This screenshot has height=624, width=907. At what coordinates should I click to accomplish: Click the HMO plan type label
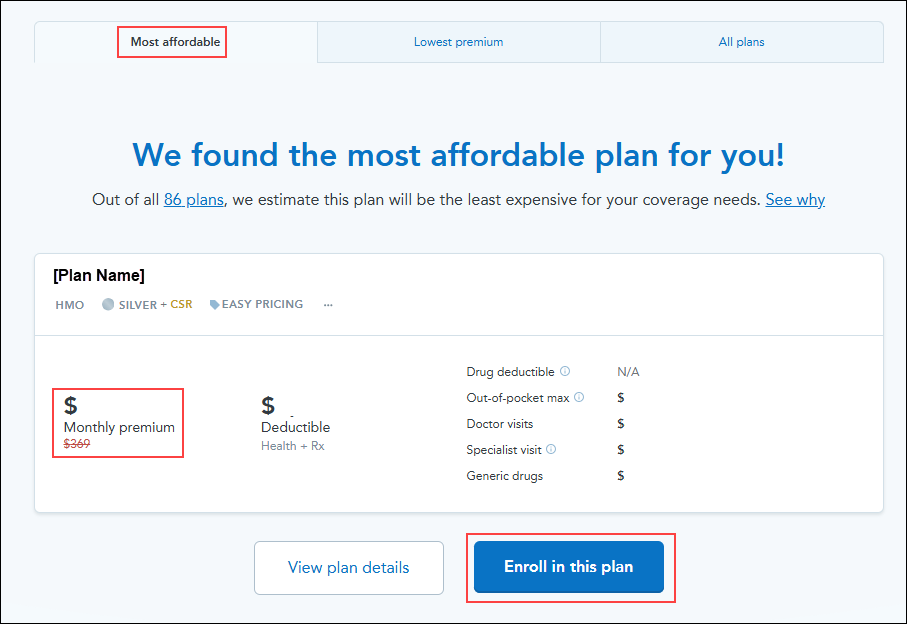click(x=70, y=305)
